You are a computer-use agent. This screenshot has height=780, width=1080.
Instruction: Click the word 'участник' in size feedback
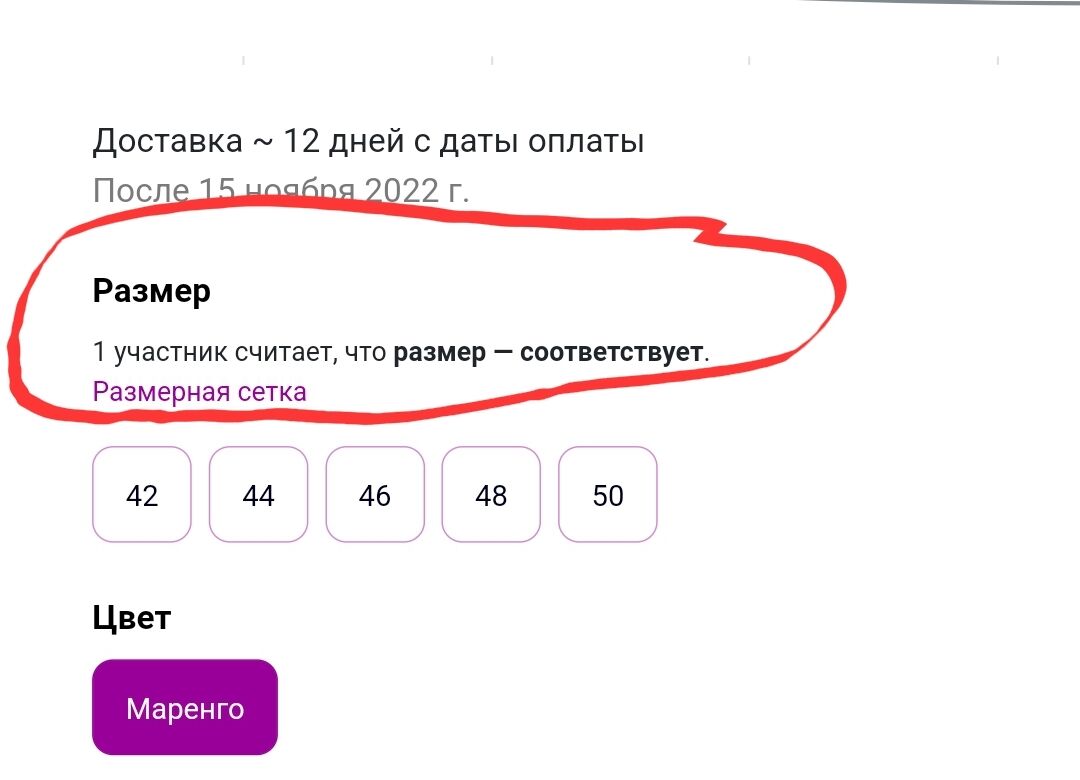[170, 352]
